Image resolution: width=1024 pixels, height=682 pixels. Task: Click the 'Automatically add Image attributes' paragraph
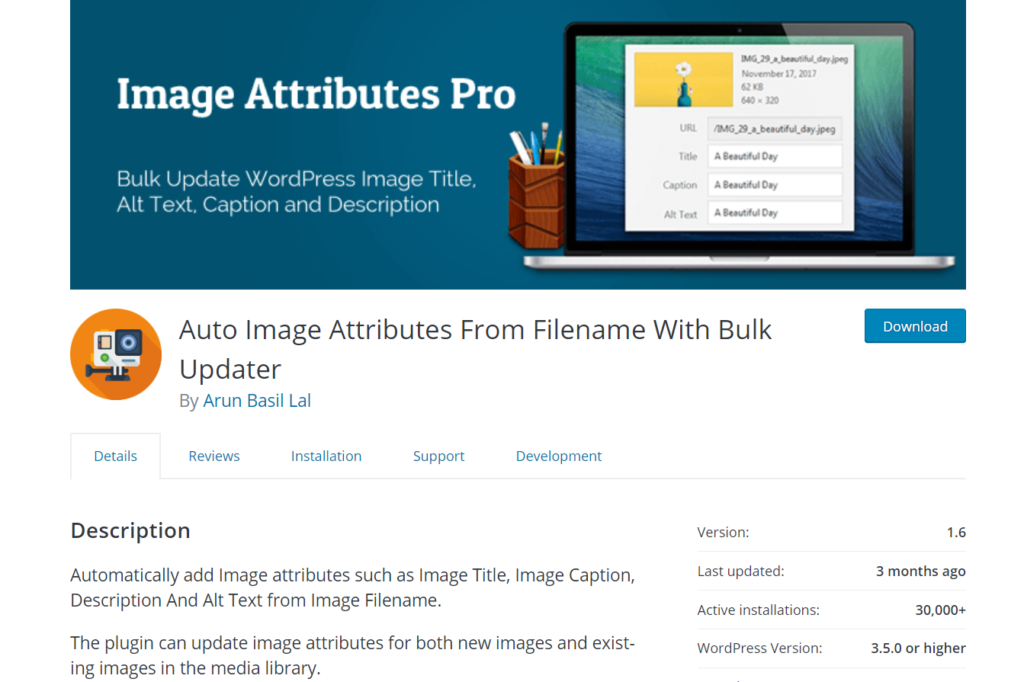pos(353,587)
